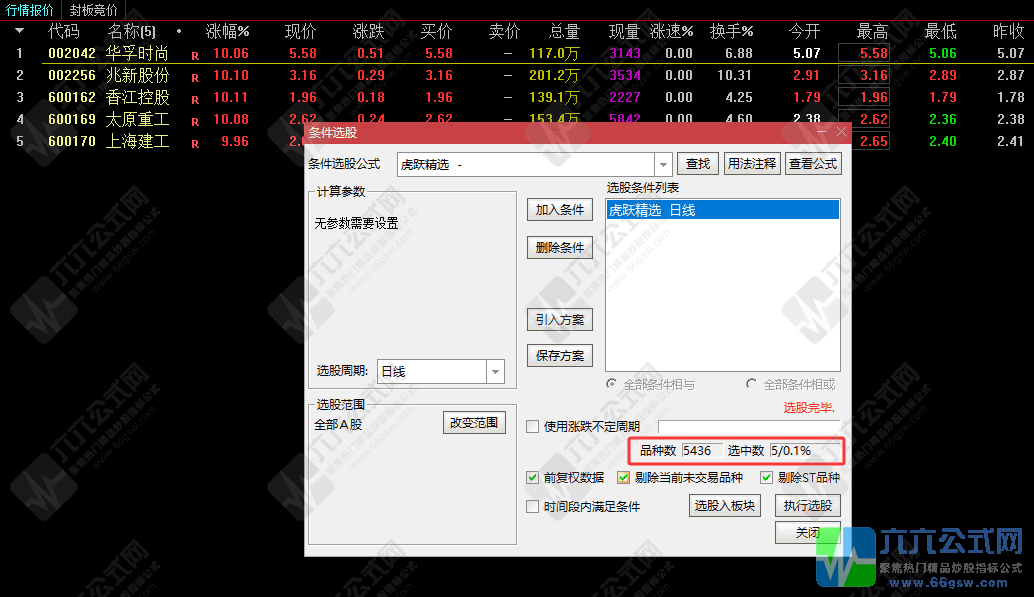
Task: Click the 查找 button
Action: click(697, 163)
